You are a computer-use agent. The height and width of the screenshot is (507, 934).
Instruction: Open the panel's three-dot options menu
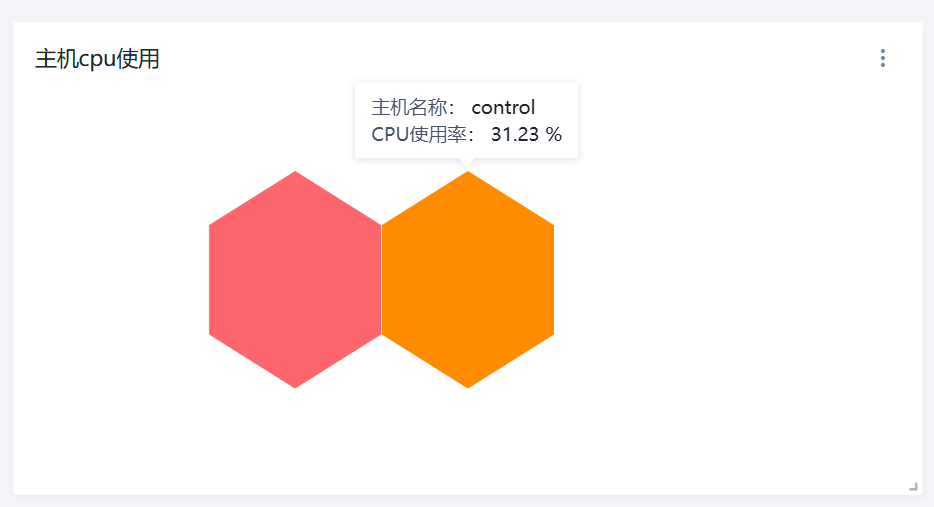click(x=882, y=58)
